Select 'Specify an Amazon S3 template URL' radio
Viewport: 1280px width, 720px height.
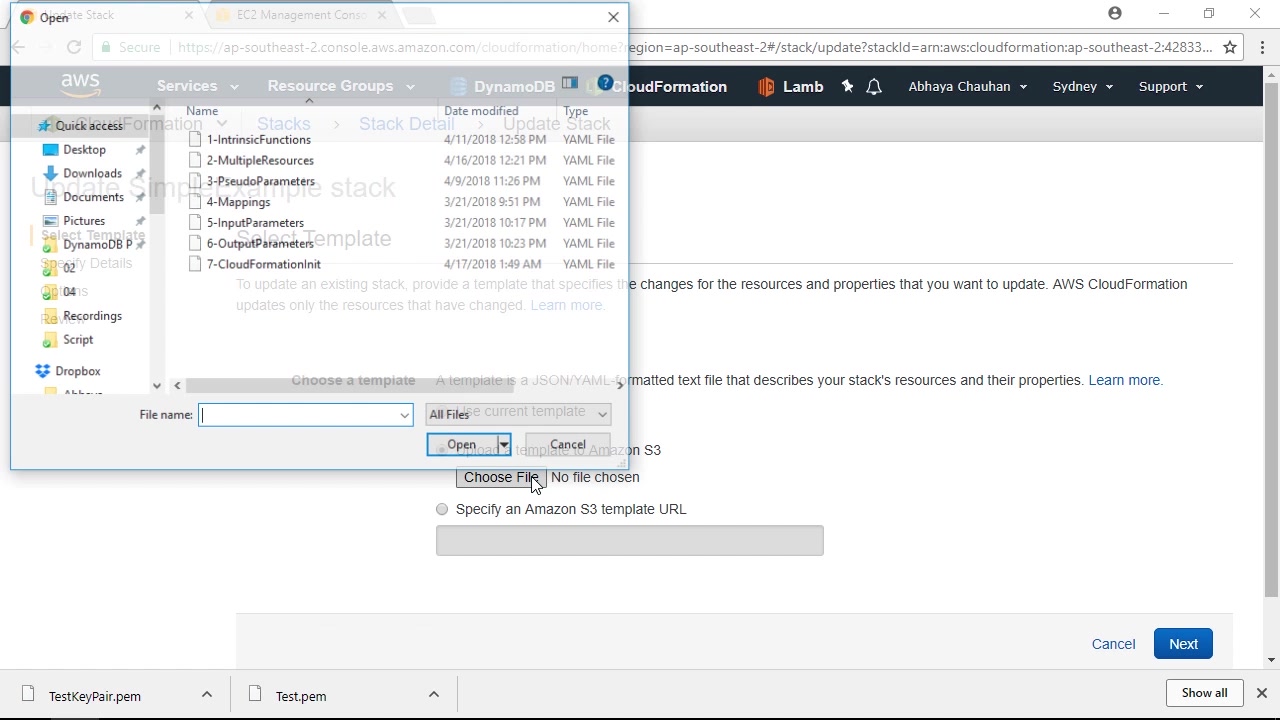tap(442, 509)
